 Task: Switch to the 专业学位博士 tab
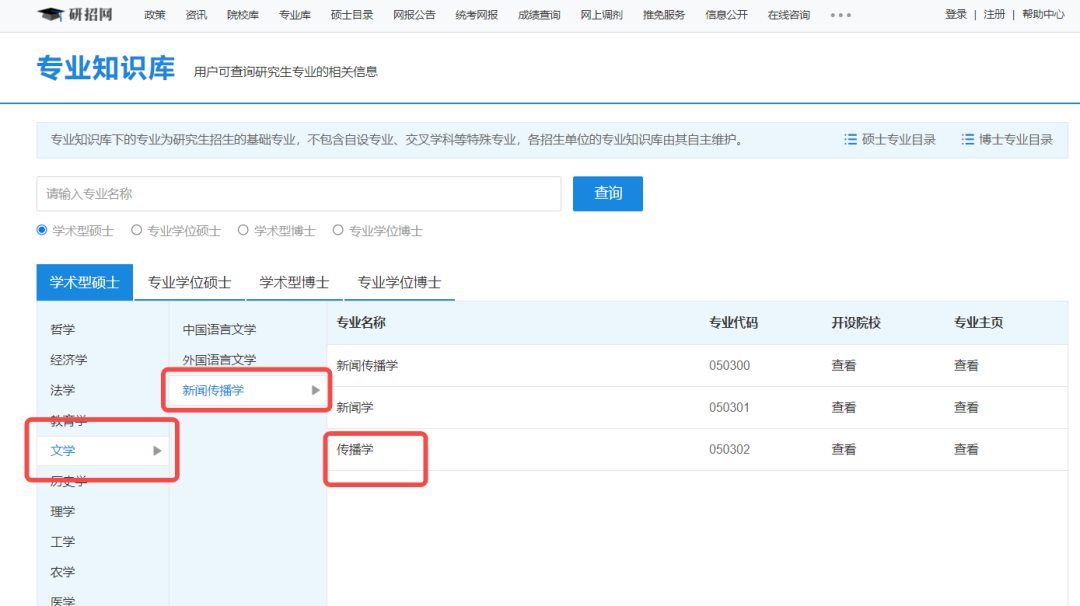399,282
